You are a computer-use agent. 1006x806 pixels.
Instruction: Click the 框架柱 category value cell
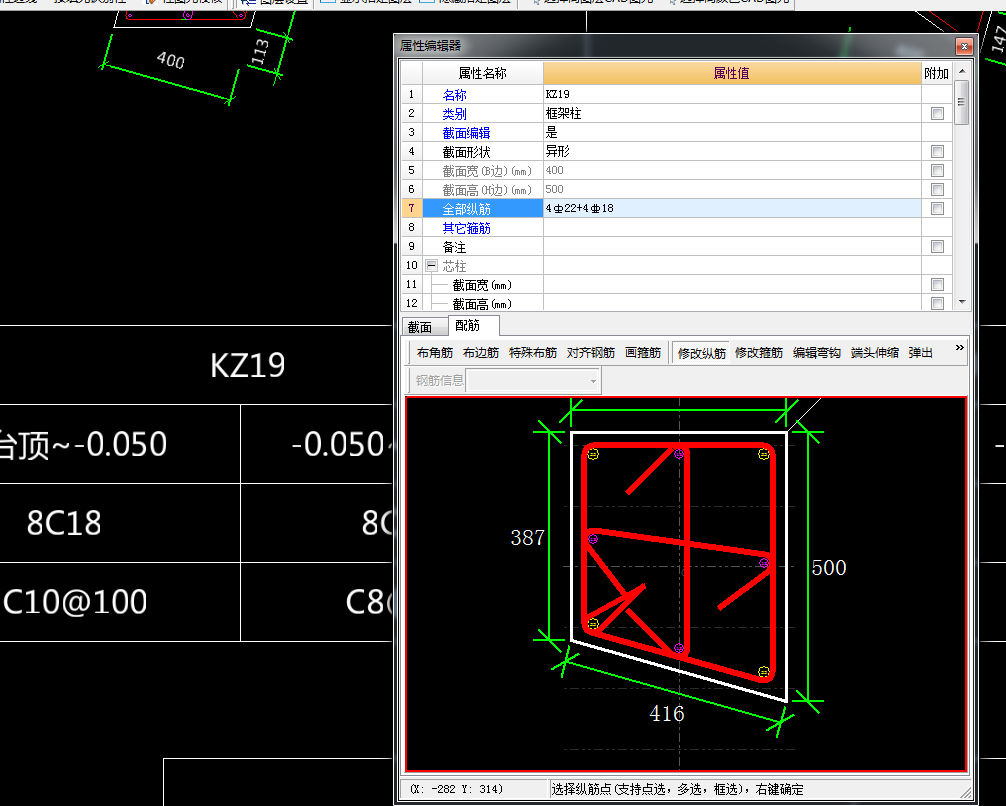[x=732, y=114]
